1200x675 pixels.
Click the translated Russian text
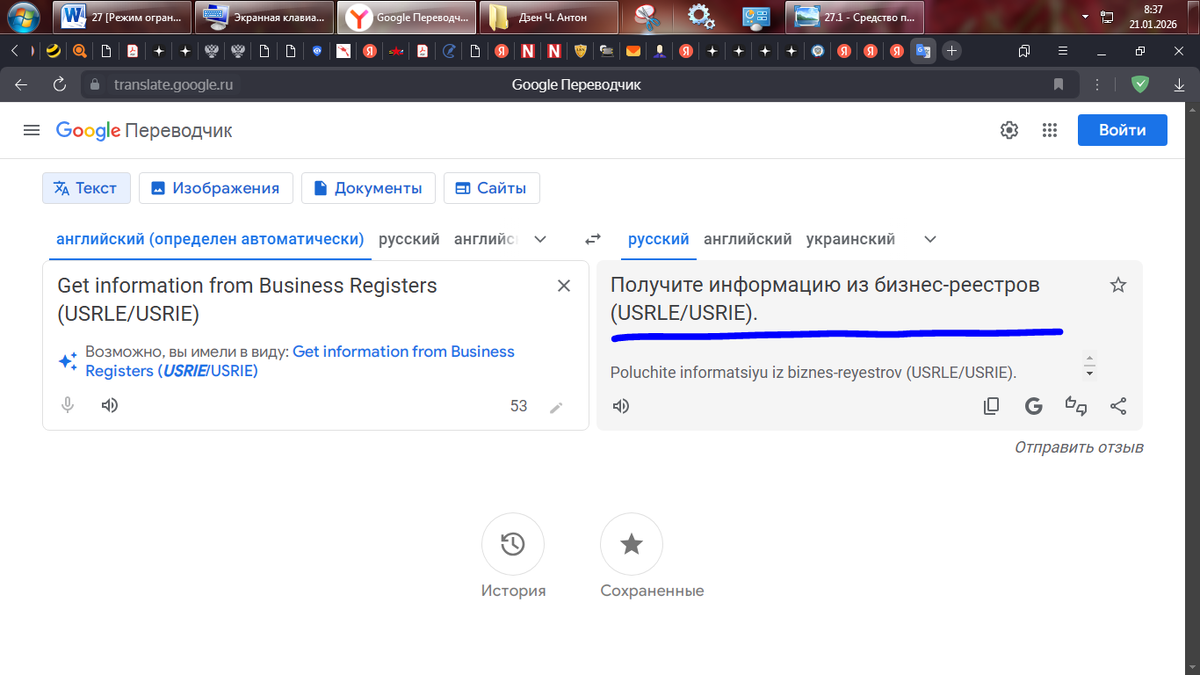coord(825,299)
